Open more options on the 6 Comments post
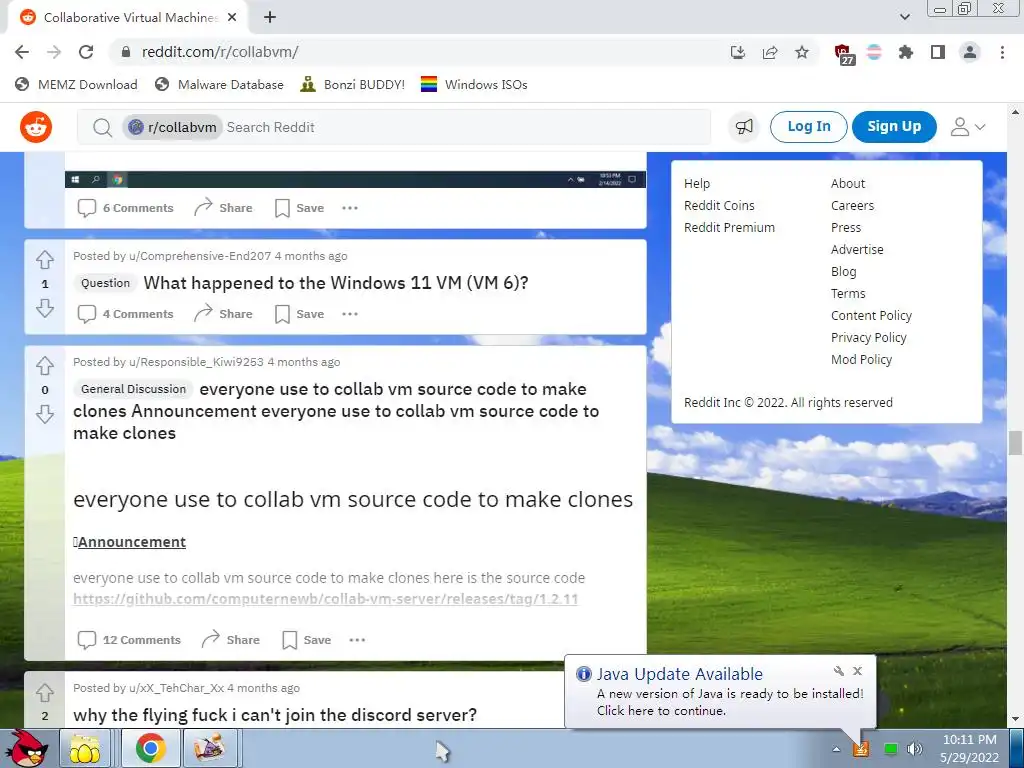 tap(350, 208)
